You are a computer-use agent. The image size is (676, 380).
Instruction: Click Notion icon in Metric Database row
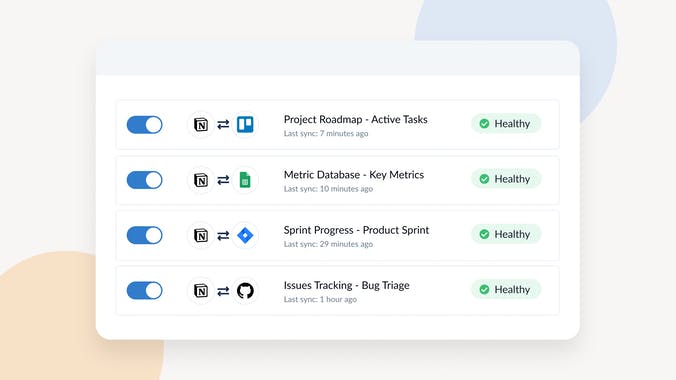(x=201, y=180)
